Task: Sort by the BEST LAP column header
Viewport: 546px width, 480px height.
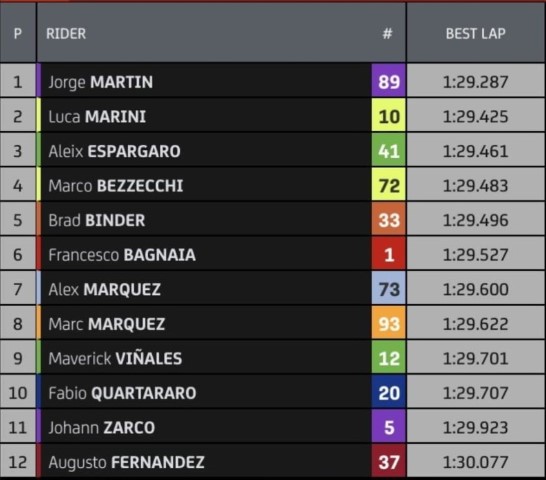Action: point(475,33)
